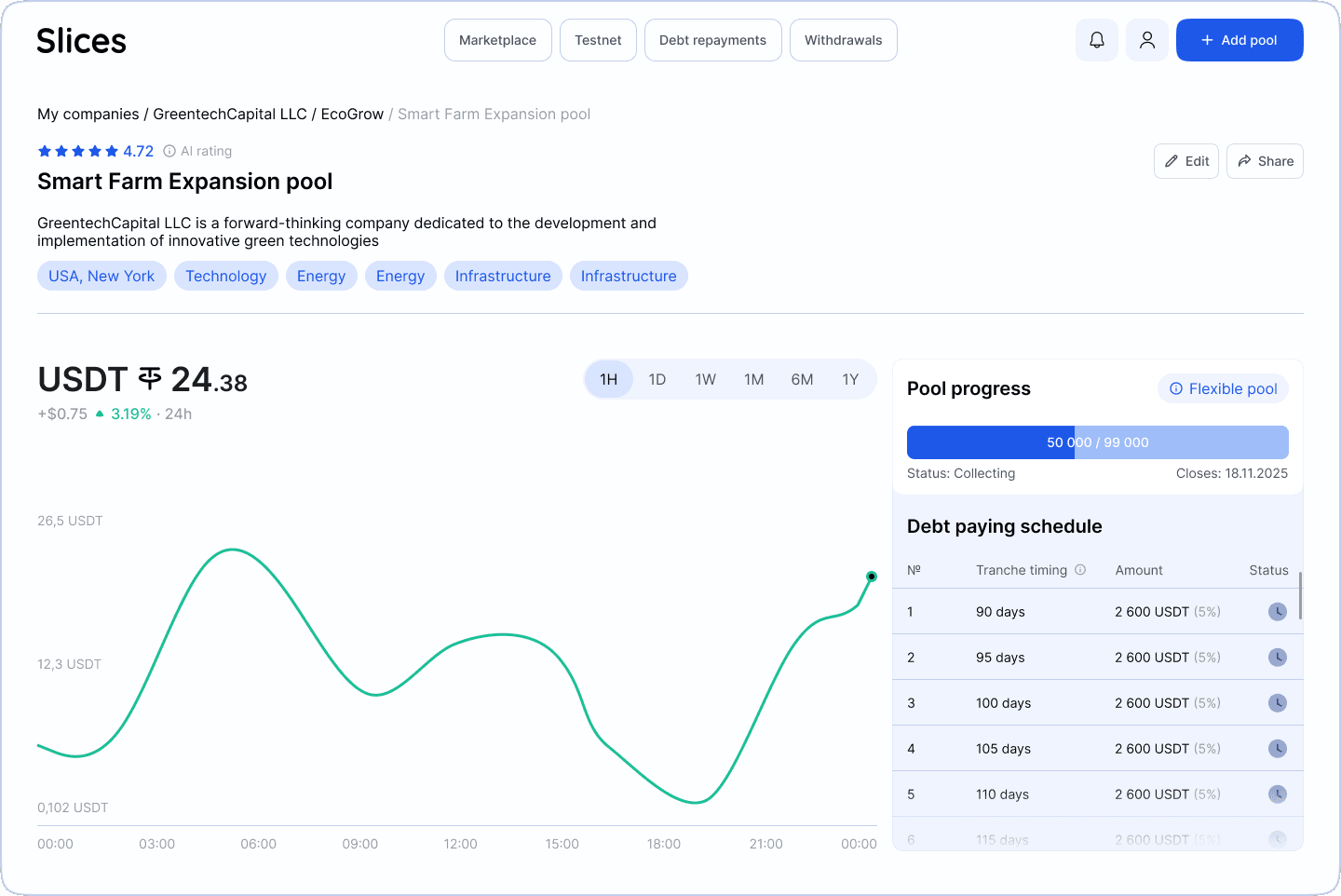This screenshot has height=896, width=1341.
Task: Click the Edit pool button
Action: pyautogui.click(x=1185, y=161)
